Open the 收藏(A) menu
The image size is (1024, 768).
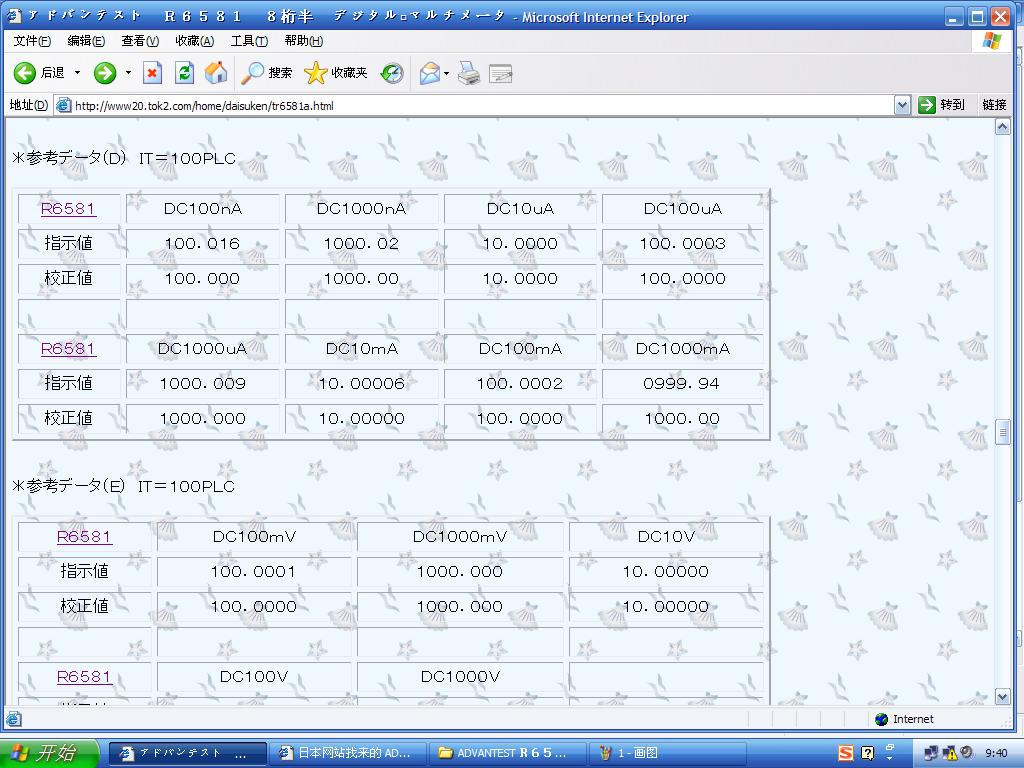pyautogui.click(x=195, y=41)
